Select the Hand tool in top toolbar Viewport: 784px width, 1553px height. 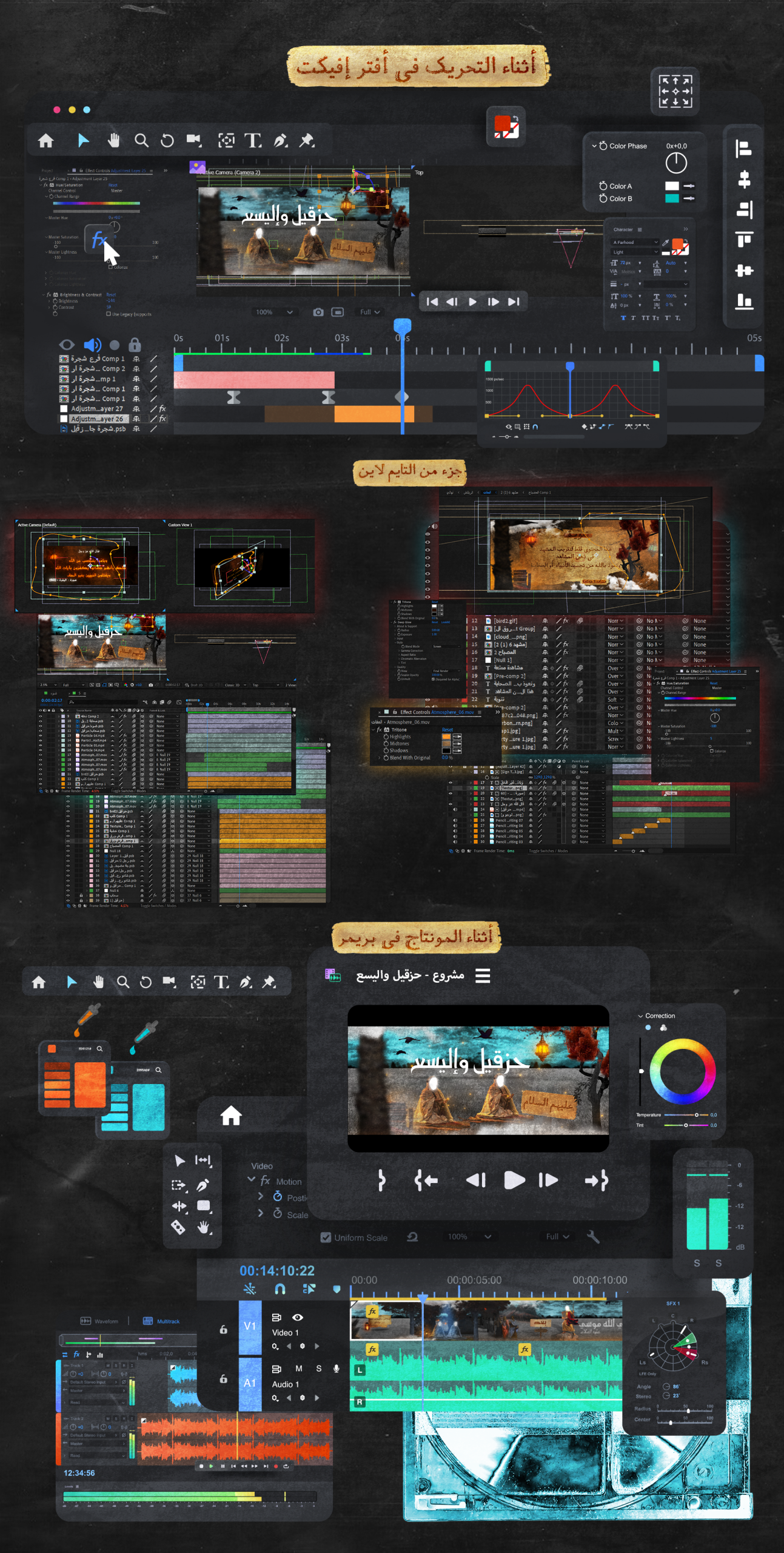(113, 141)
